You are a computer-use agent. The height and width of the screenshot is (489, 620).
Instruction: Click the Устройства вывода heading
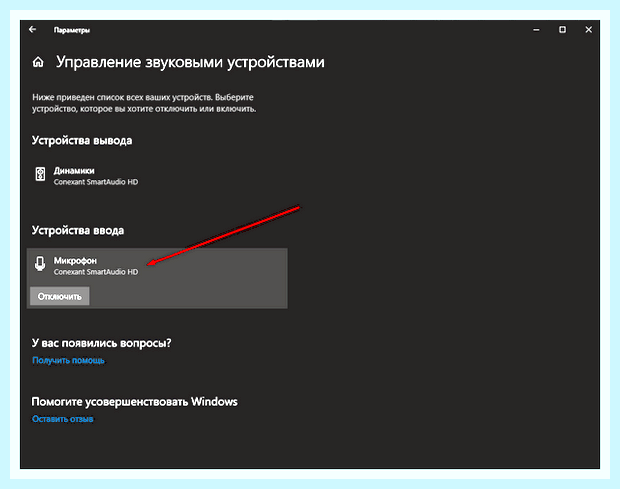coord(82,141)
